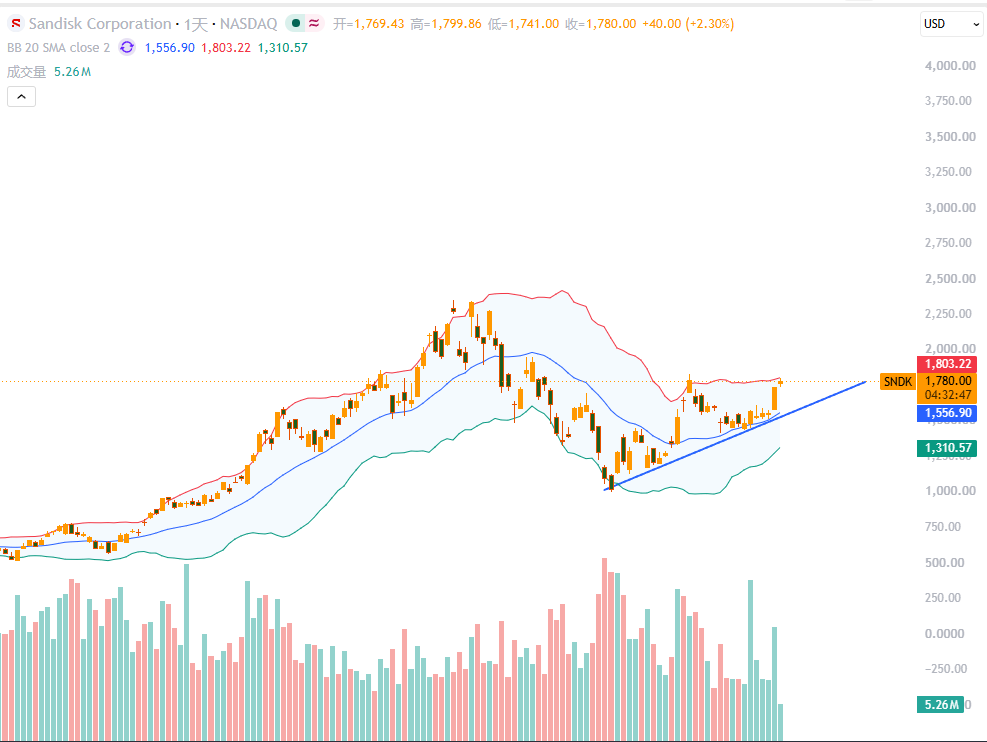
Task: Click the green market status dot icon
Action: pyautogui.click(x=296, y=23)
